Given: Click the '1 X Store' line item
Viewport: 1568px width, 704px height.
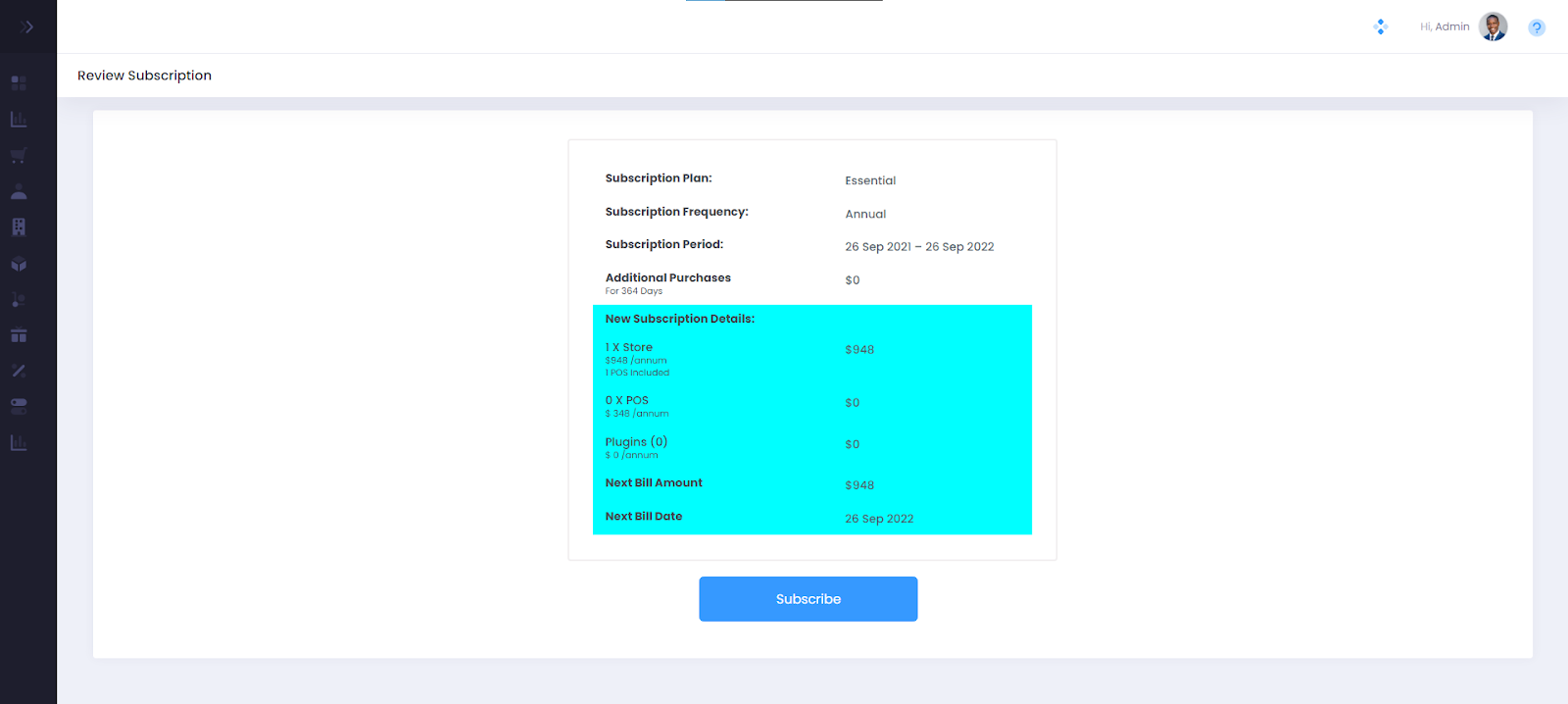Looking at the screenshot, I should click(x=629, y=347).
